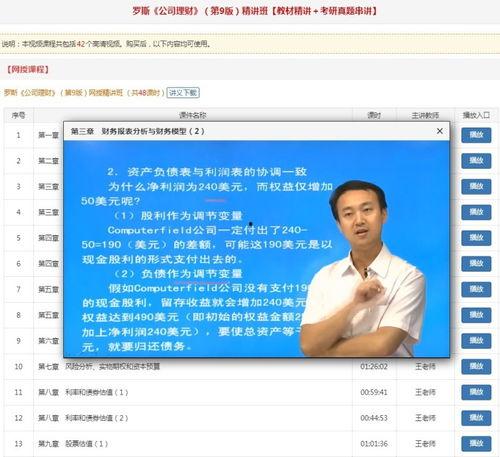Viewport: 500px width, 457px height.
Task: Click sequence number 13 in the table
Action: [x=18, y=443]
